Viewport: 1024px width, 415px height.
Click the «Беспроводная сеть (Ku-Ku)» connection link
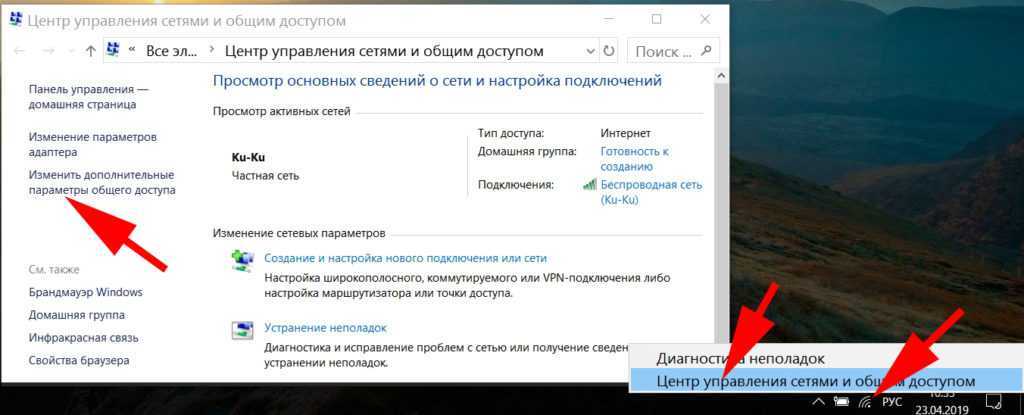click(650, 192)
